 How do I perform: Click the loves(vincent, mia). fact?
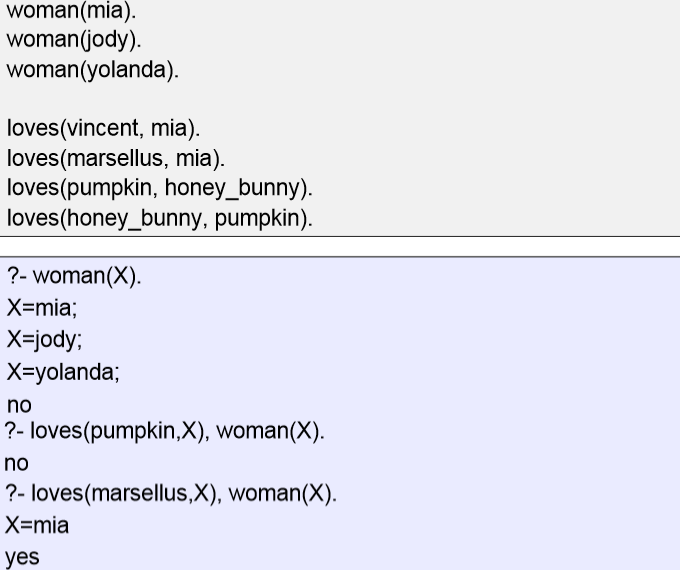click(x=103, y=128)
